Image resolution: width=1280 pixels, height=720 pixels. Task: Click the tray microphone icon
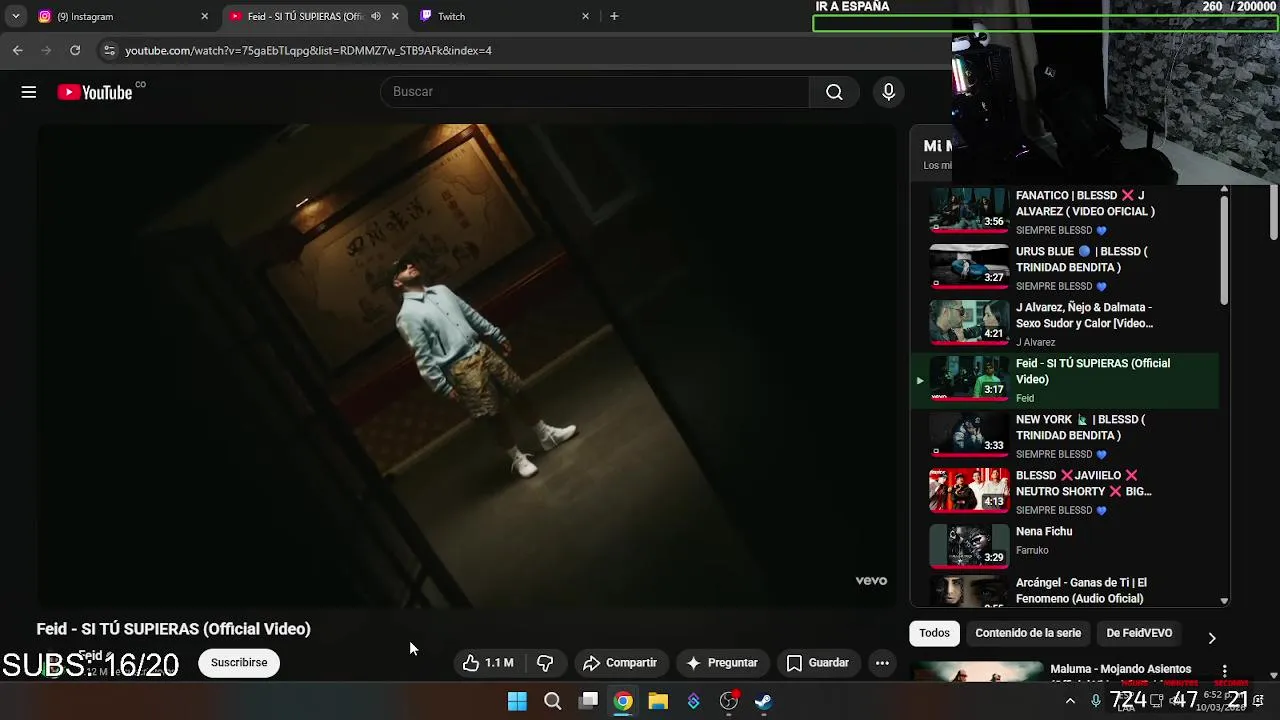[x=1096, y=701]
